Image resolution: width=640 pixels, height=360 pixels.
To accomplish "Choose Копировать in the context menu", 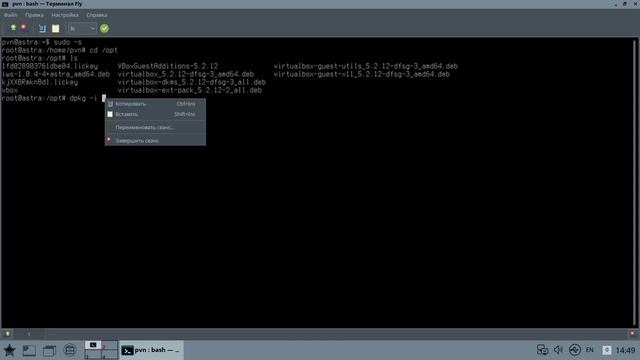I will point(155,104).
